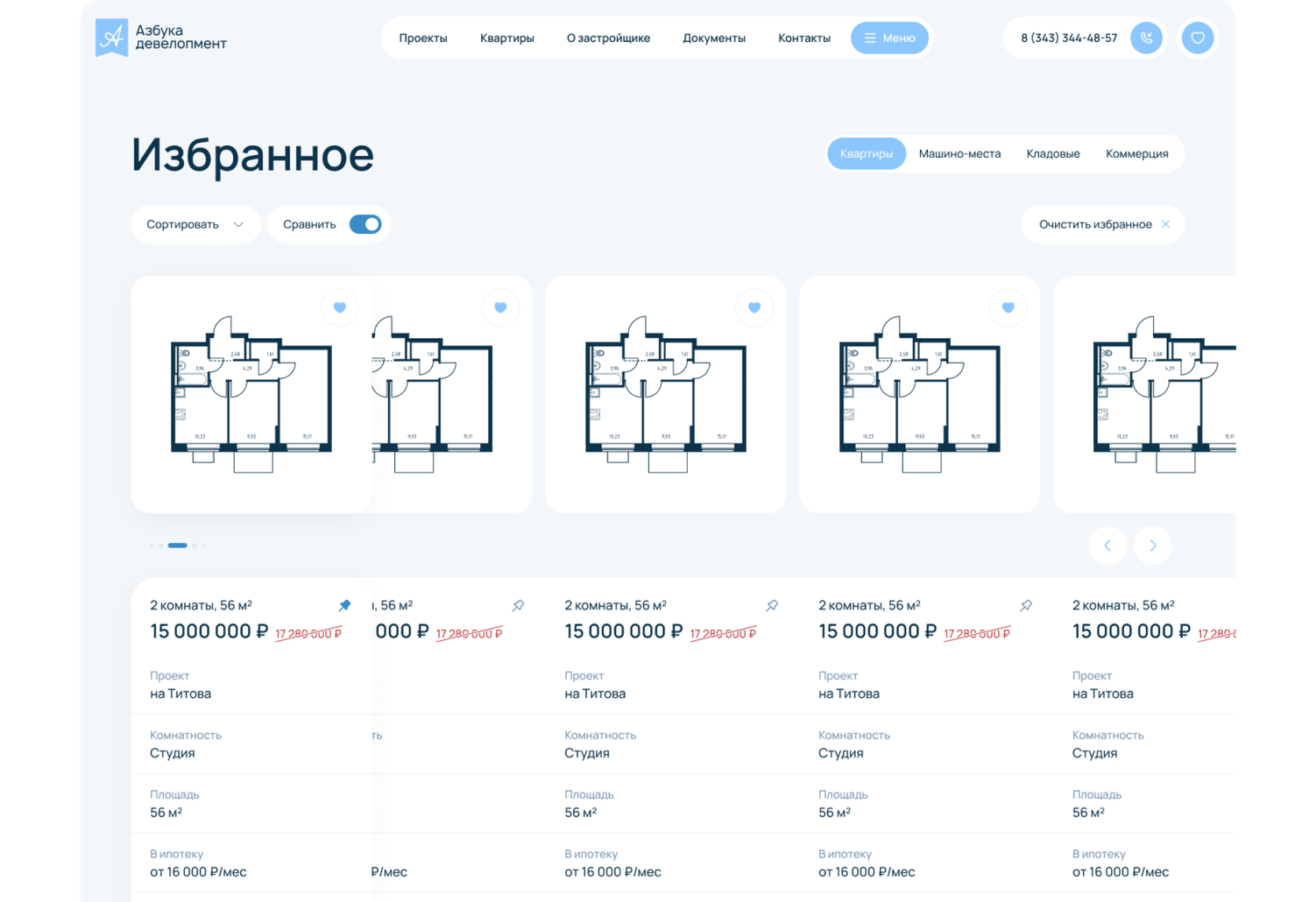Pin the third apartment column
Image resolution: width=1316 pixels, height=902 pixels.
[x=772, y=605]
